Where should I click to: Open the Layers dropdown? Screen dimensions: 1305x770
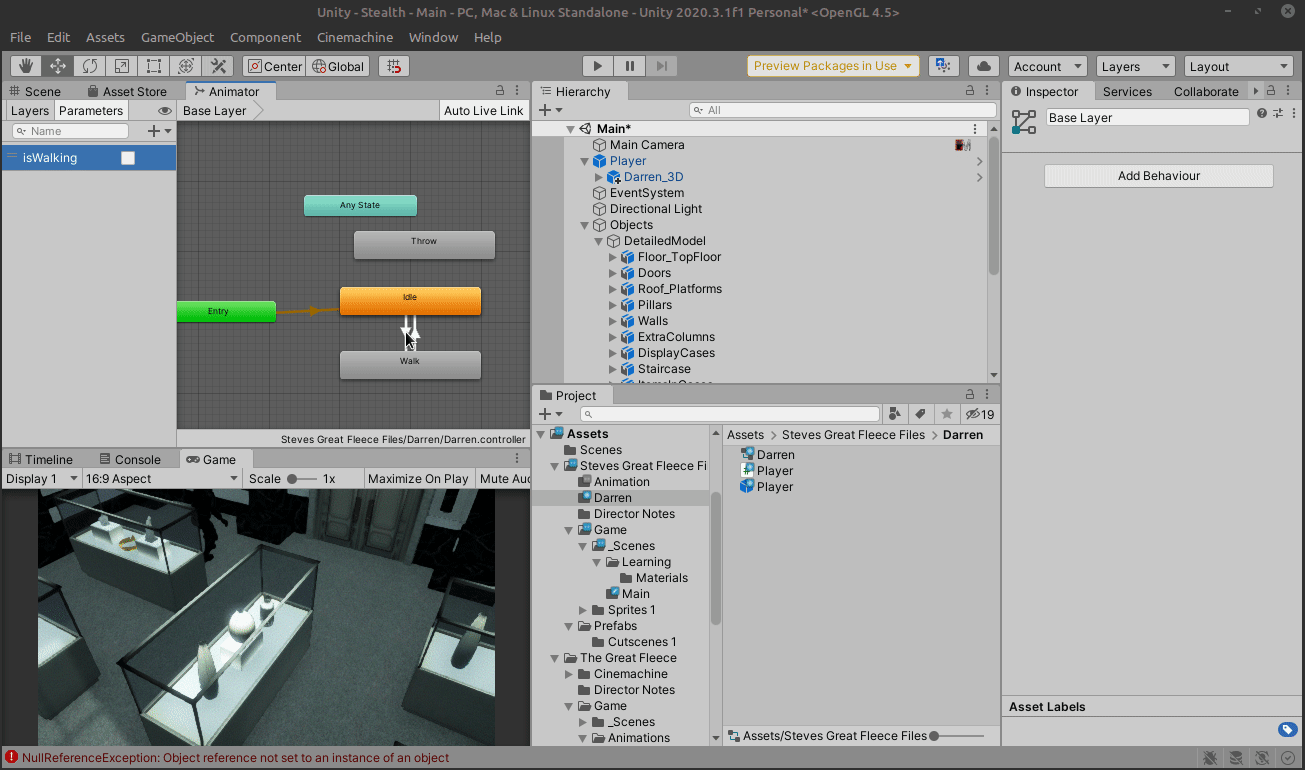[x=1134, y=66]
